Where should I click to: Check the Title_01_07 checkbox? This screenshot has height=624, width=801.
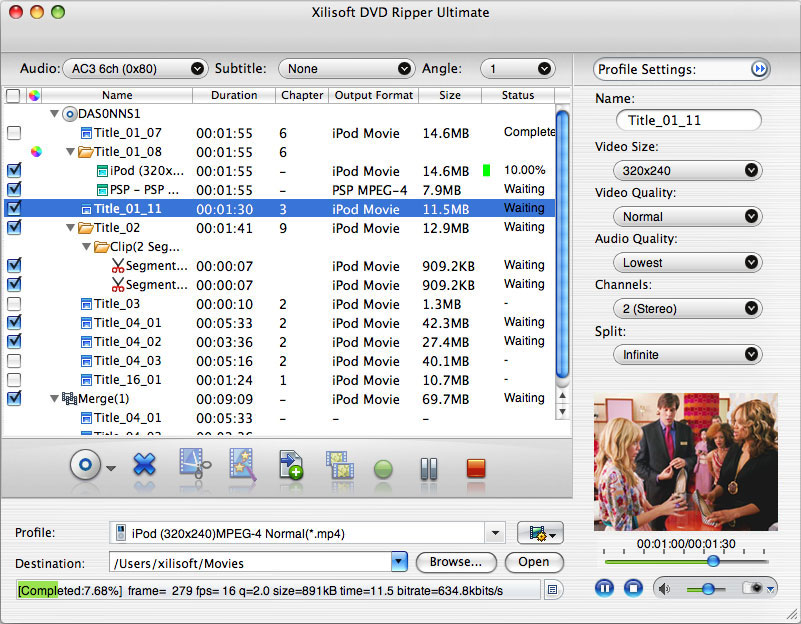tap(13, 133)
